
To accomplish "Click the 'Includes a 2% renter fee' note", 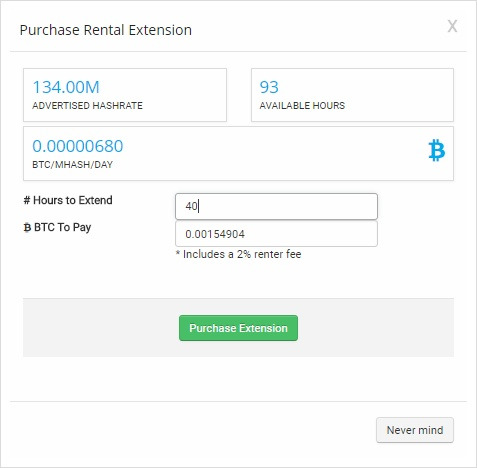I will (239, 254).
